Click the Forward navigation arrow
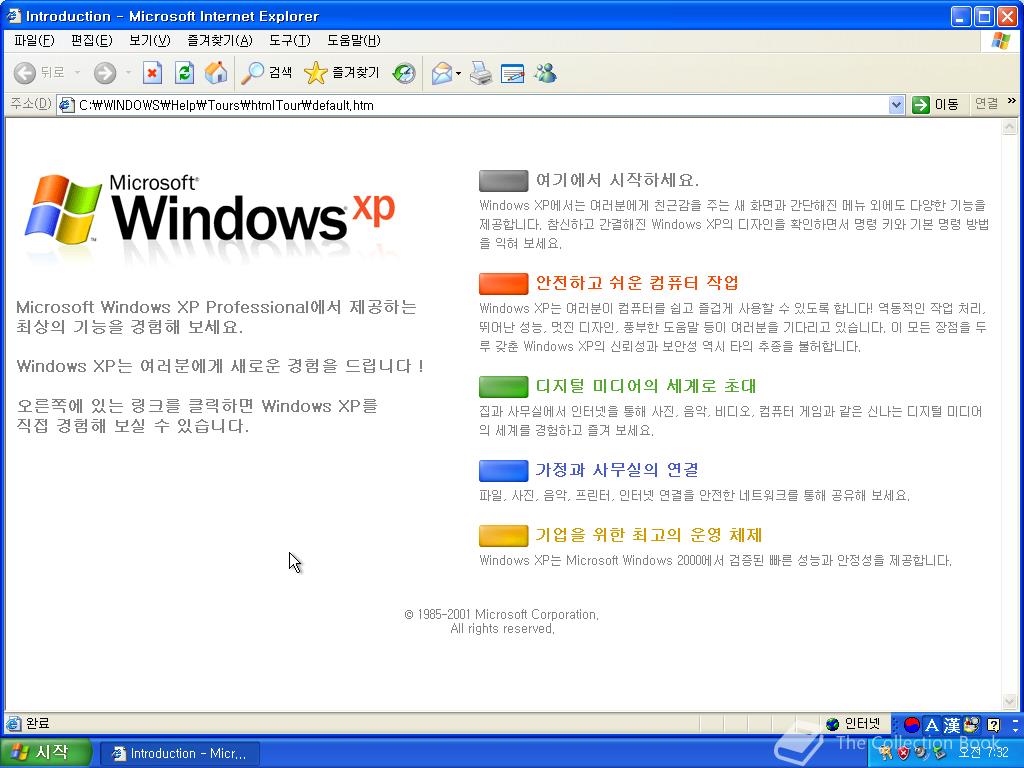This screenshot has width=1024, height=768. (x=104, y=73)
